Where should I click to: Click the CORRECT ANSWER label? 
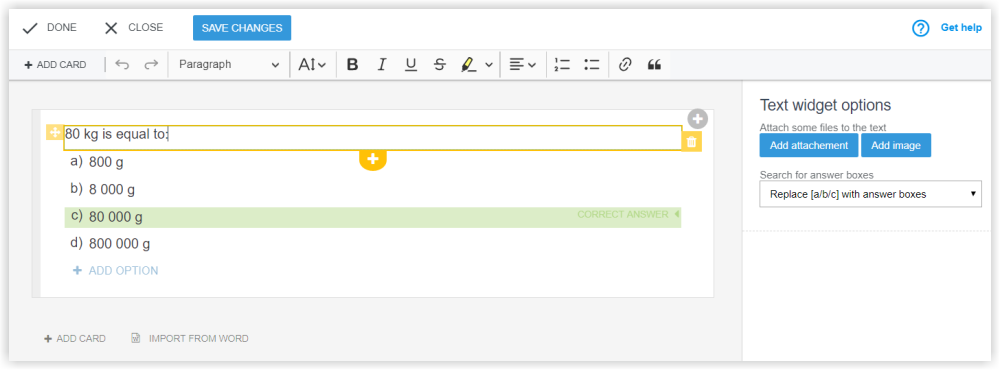click(x=622, y=215)
